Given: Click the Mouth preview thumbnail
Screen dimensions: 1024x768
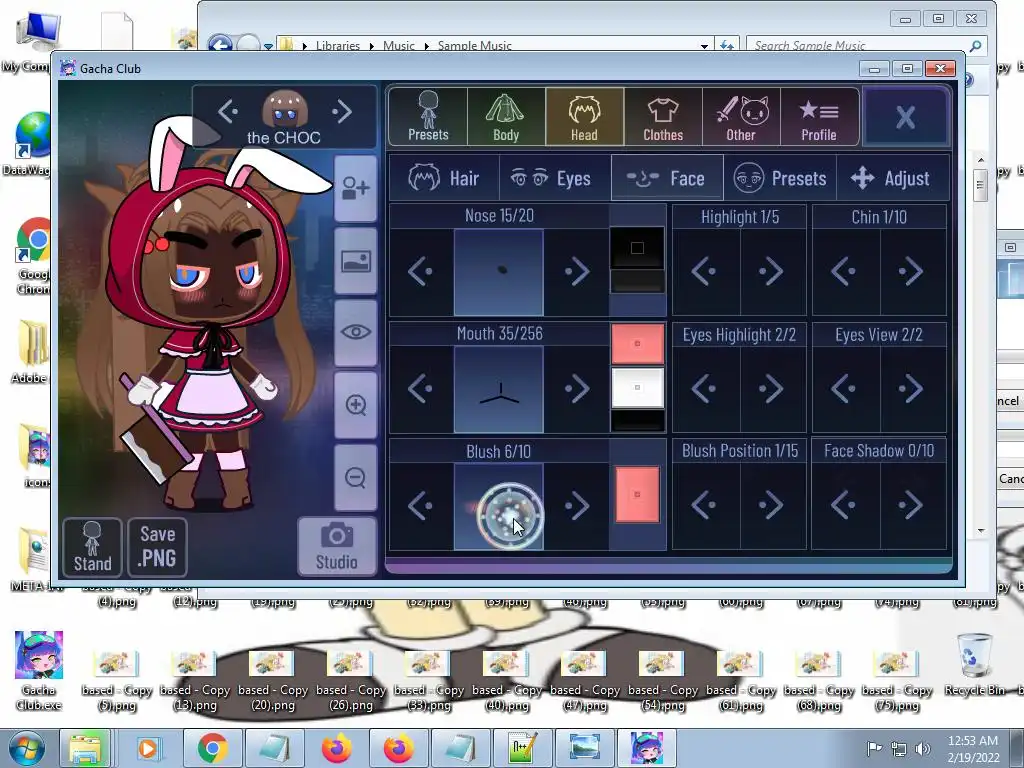Looking at the screenshot, I should (x=499, y=389).
